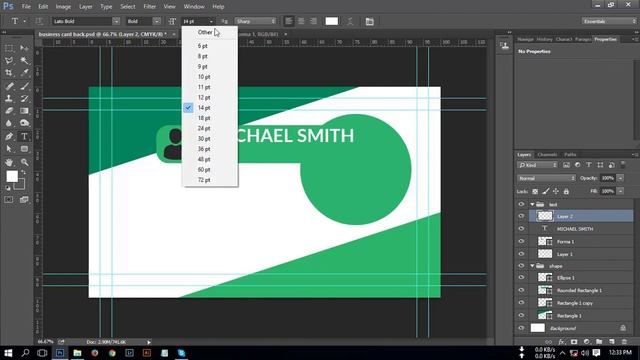Click the font size input field
Image resolution: width=640 pixels, height=360 pixels.
tap(194, 21)
